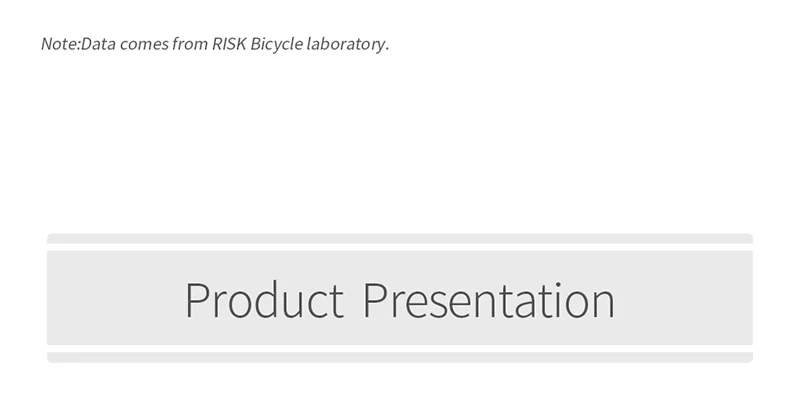Click the final letter n of Presentation

coord(603,304)
